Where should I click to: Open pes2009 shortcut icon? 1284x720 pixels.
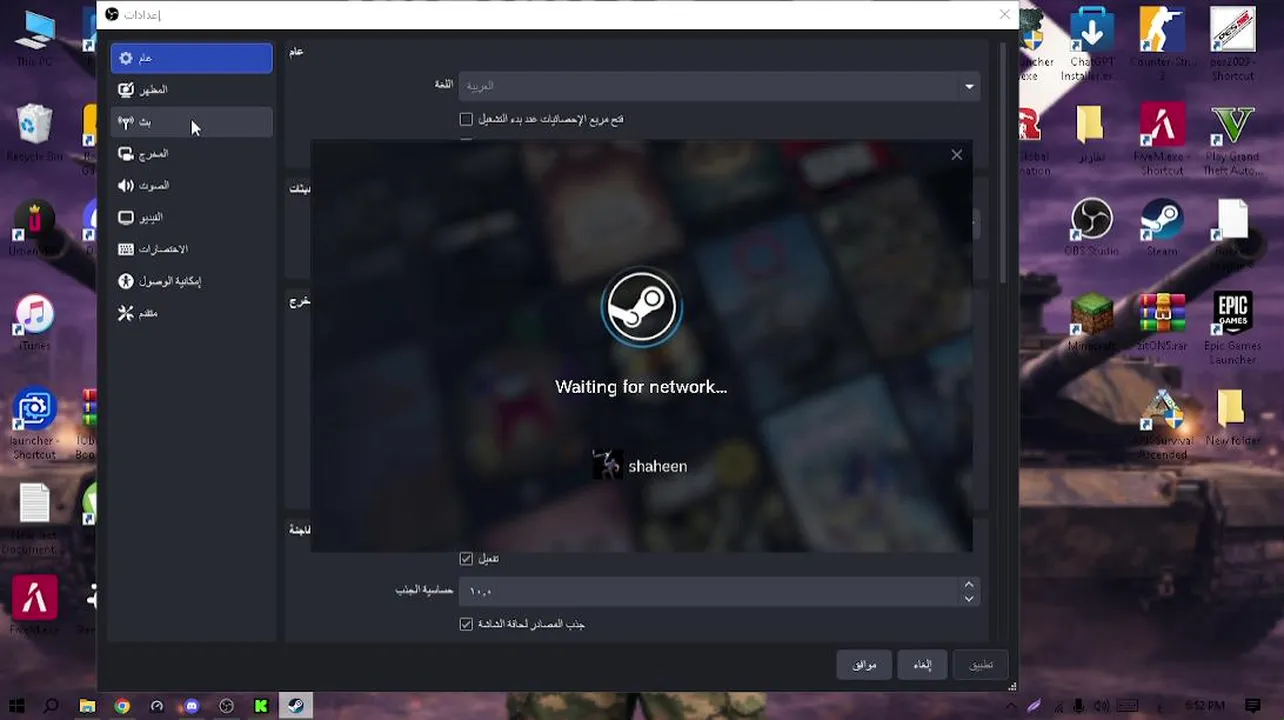click(x=1232, y=44)
